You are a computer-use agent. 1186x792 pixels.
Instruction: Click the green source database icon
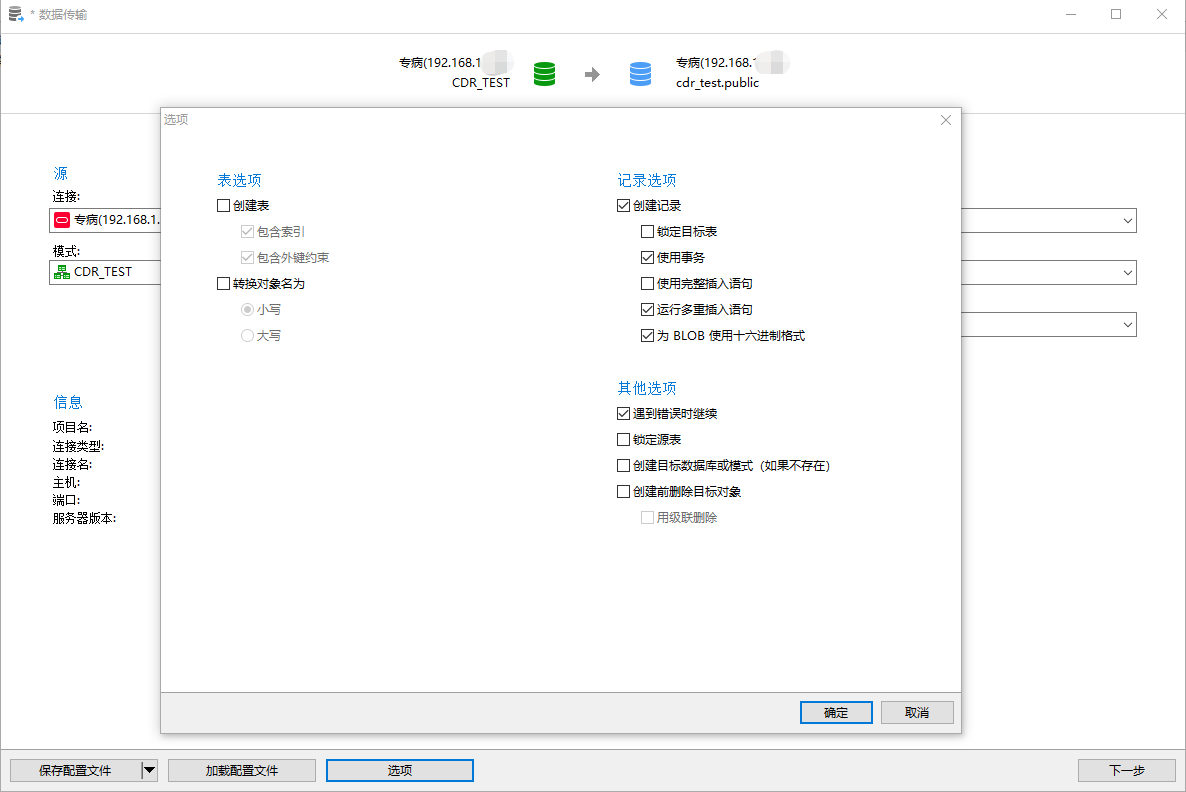point(544,73)
